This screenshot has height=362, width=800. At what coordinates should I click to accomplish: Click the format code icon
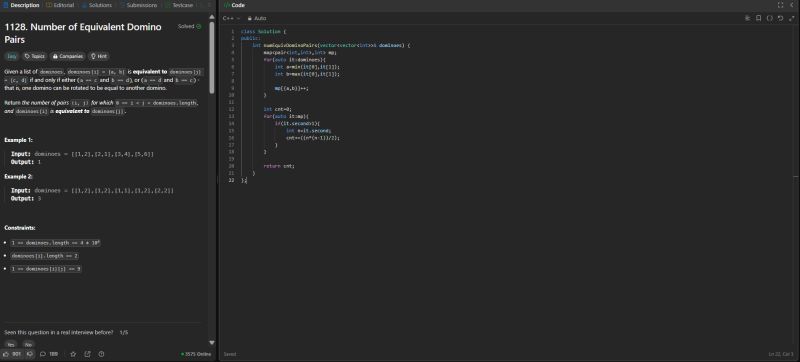coord(747,18)
